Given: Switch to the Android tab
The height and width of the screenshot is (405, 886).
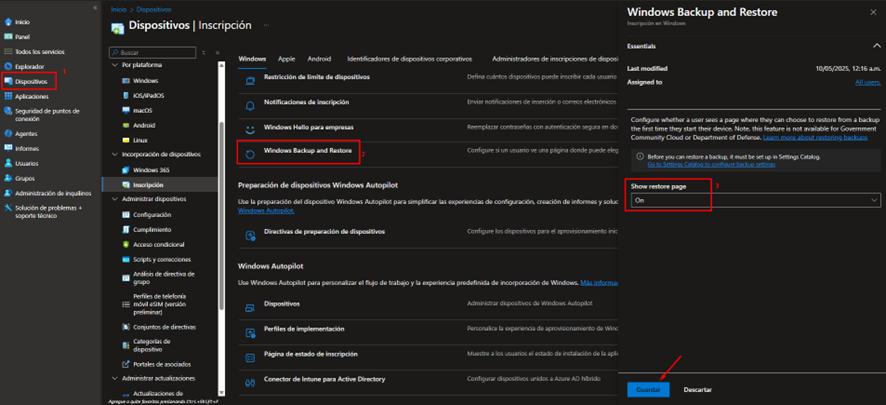Looking at the screenshot, I should [x=319, y=59].
